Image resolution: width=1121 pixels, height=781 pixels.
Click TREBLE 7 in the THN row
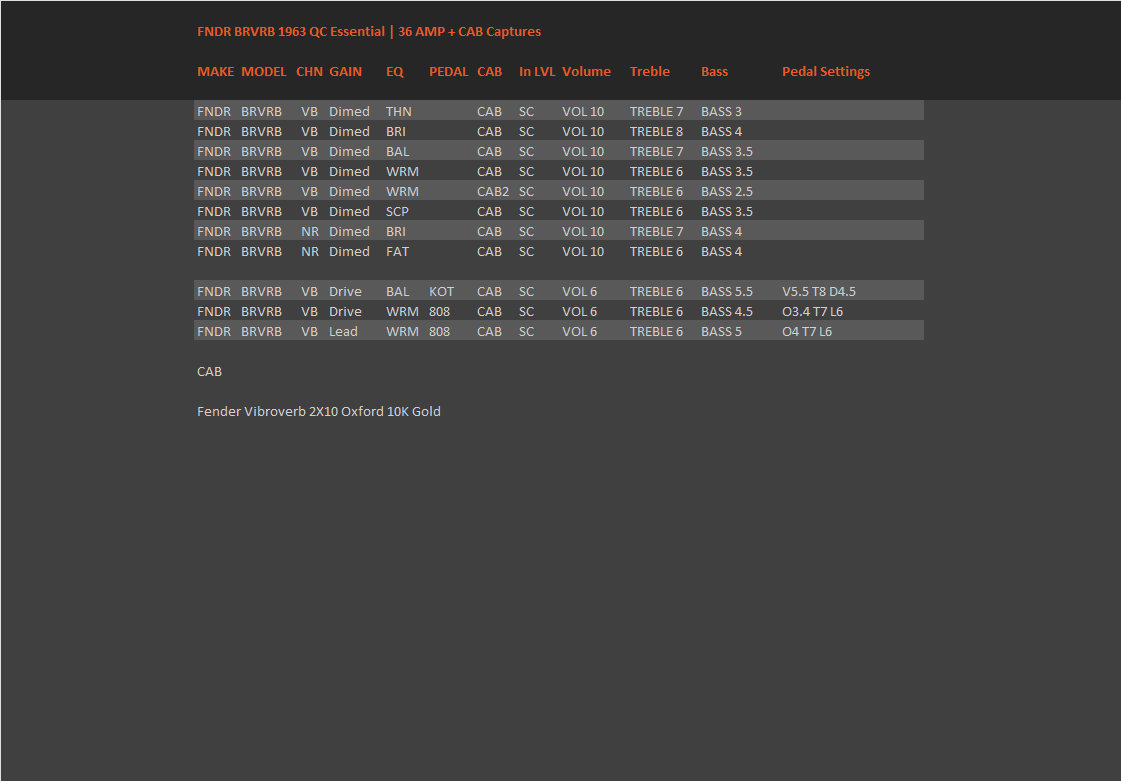click(656, 112)
